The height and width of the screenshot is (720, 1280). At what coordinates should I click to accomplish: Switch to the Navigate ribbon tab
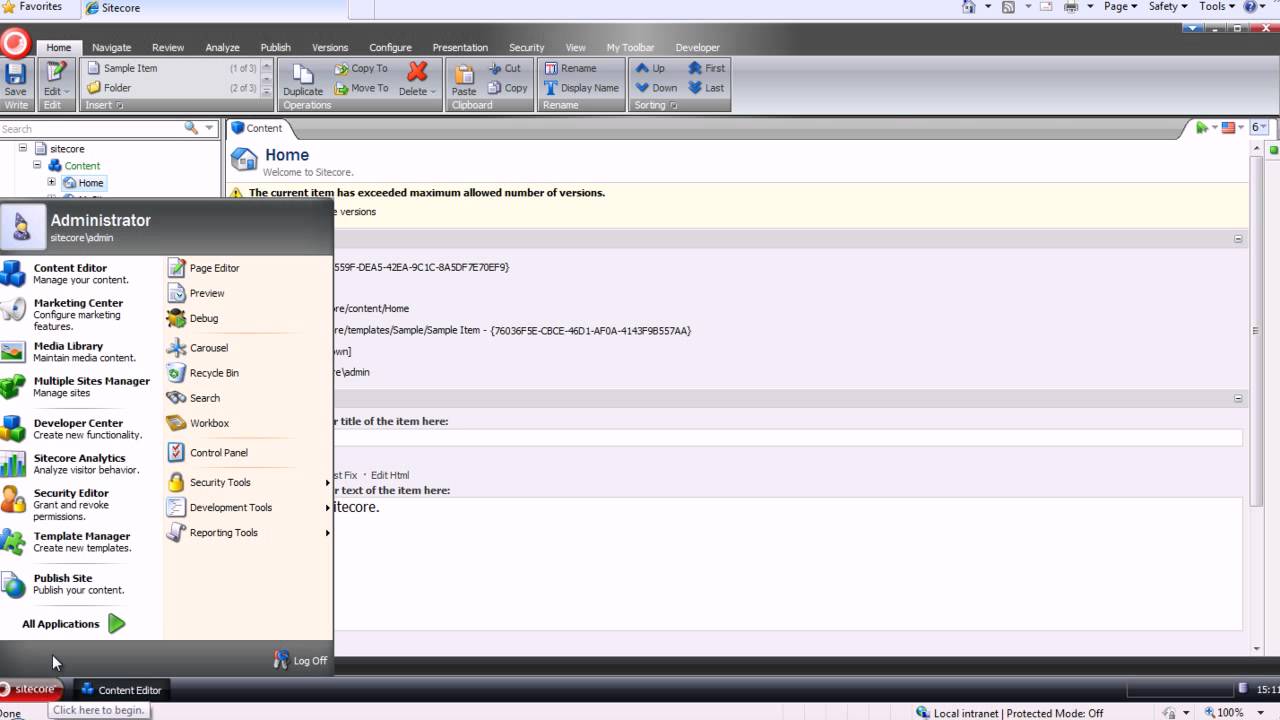(112, 47)
